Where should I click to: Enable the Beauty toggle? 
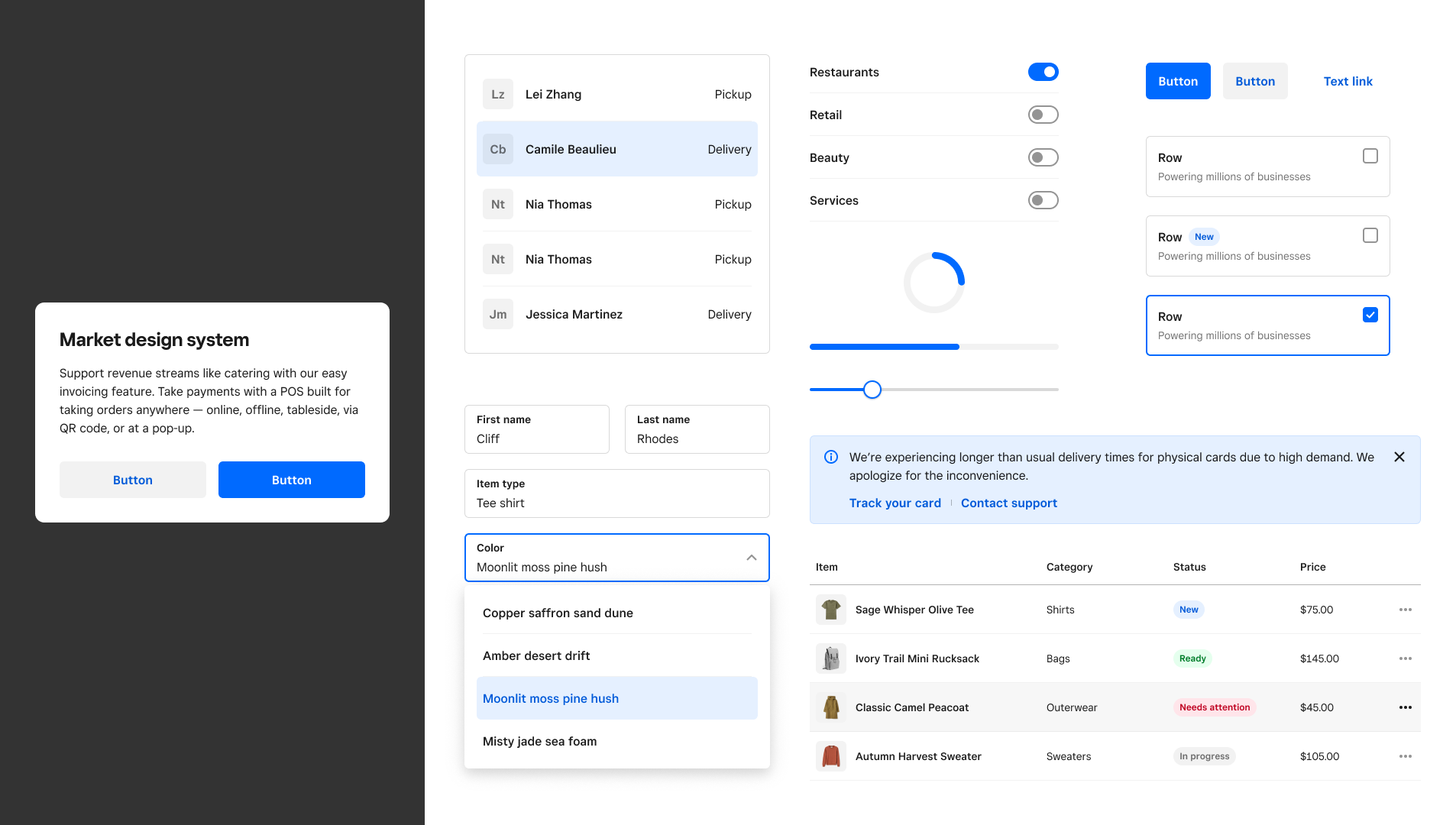(x=1043, y=157)
